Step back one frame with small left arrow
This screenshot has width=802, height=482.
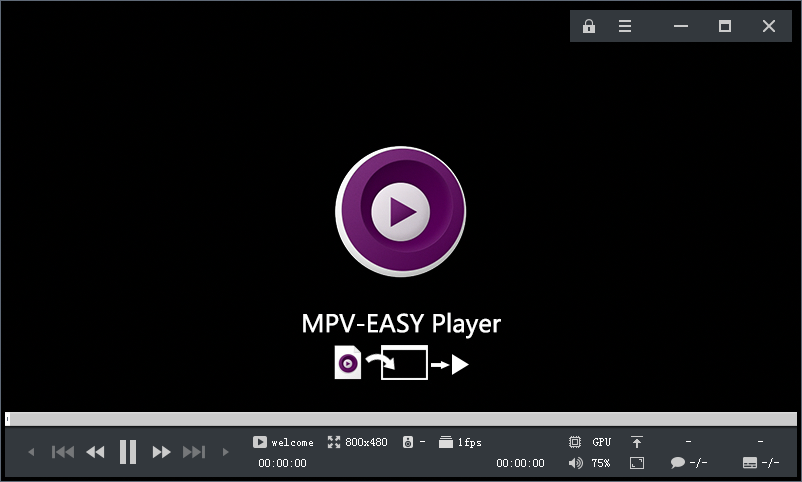pos(31,452)
